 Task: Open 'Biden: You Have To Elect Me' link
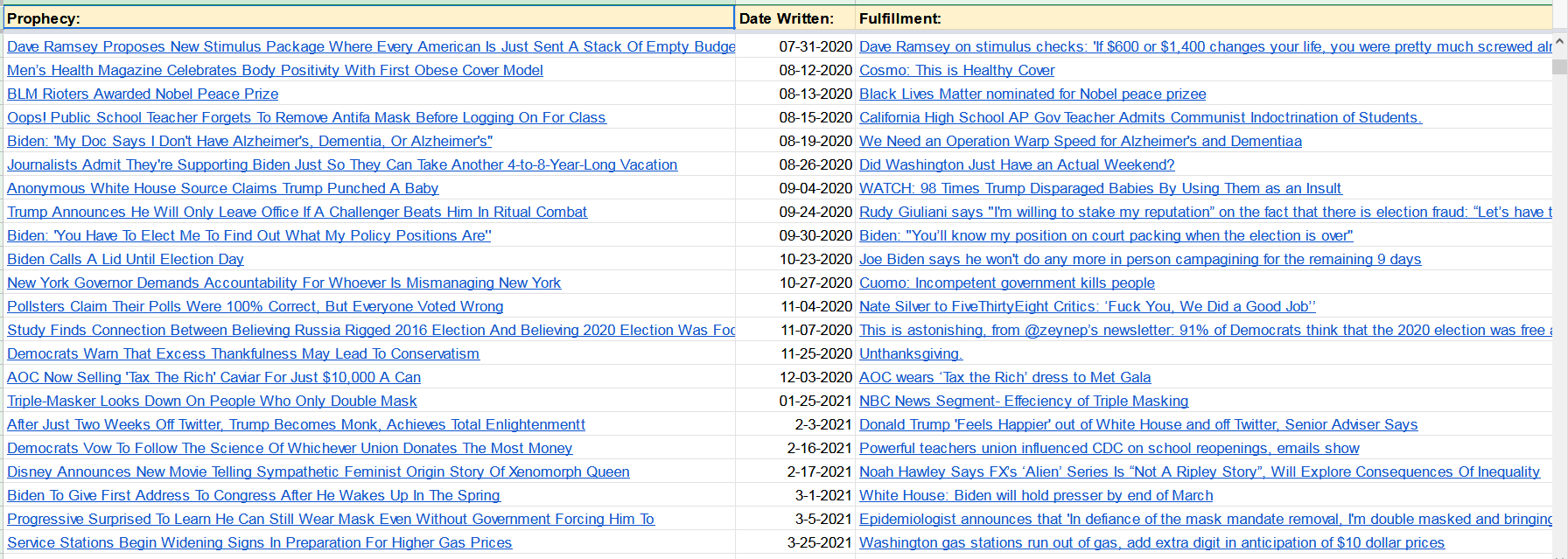coord(249,236)
